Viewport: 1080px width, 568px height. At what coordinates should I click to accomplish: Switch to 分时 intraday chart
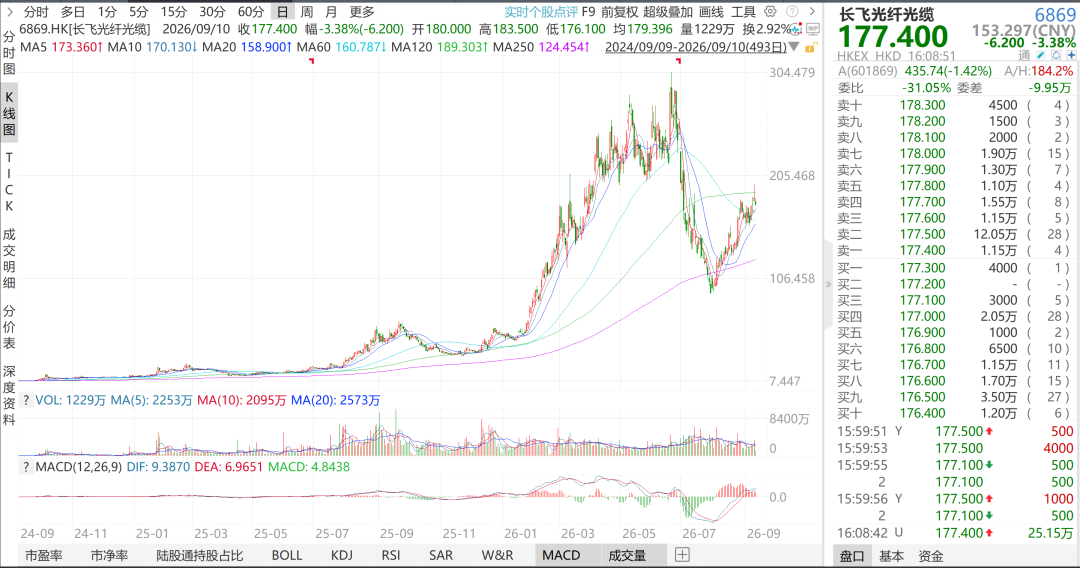pyautogui.click(x=36, y=12)
